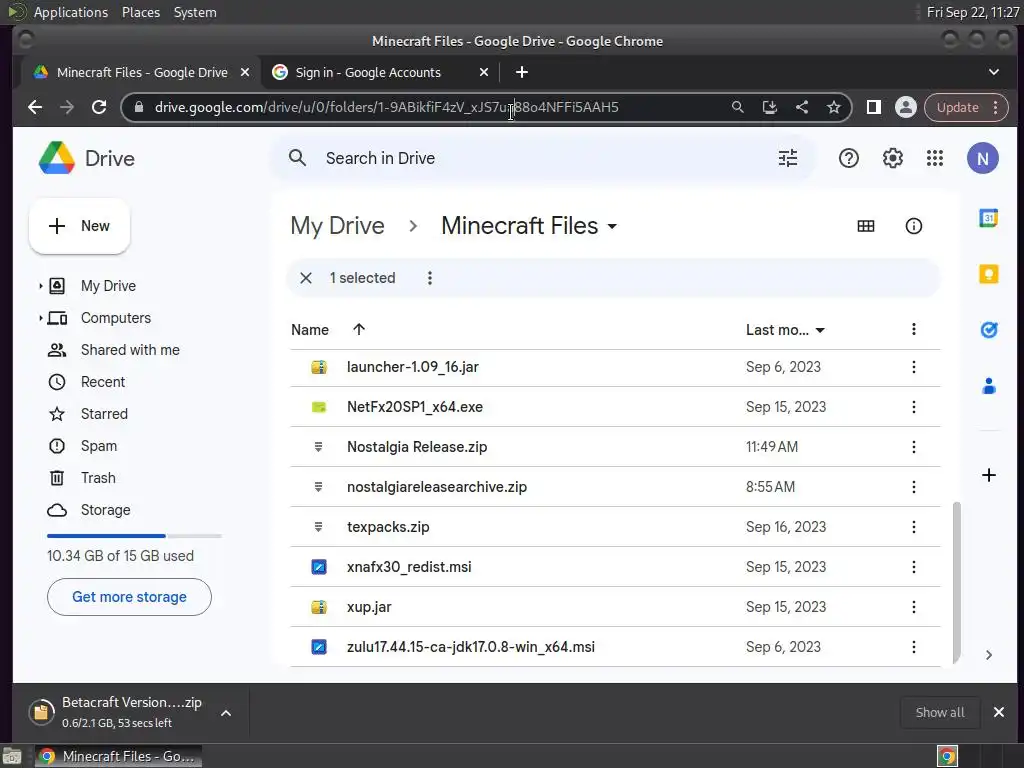Screen dimensions: 1024x768
Task: Expand the Computers tree arrow
Action: (x=41, y=318)
